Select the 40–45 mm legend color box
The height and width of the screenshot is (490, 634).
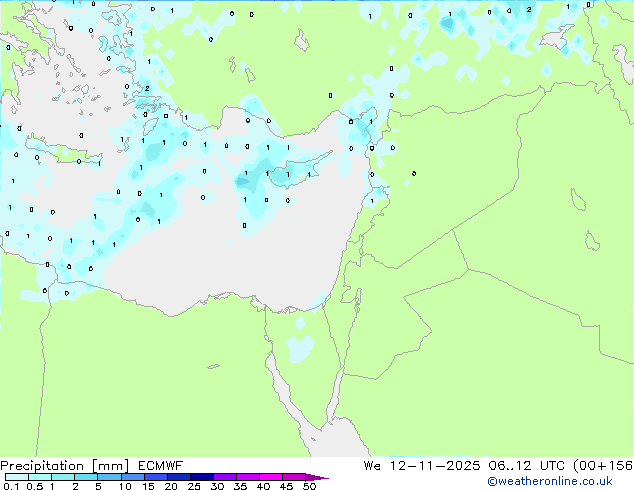(x=271, y=477)
